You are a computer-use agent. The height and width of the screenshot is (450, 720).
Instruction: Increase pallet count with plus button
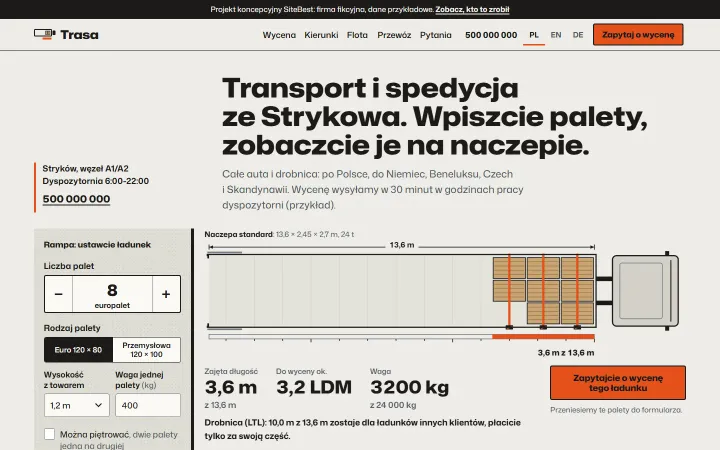click(x=166, y=294)
